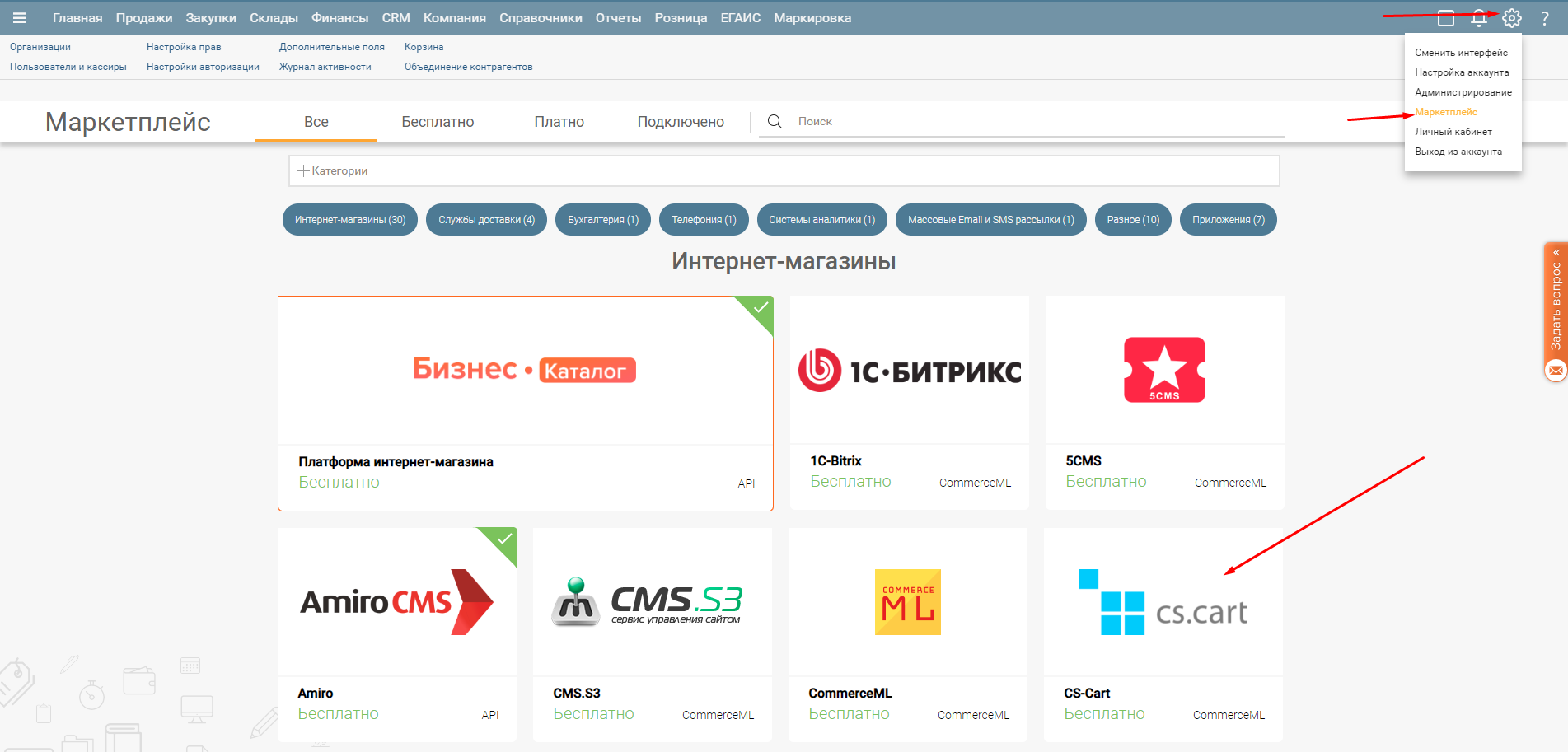This screenshot has width=1568, height=752.
Task: Open the Продажи menu
Action: 144,18
